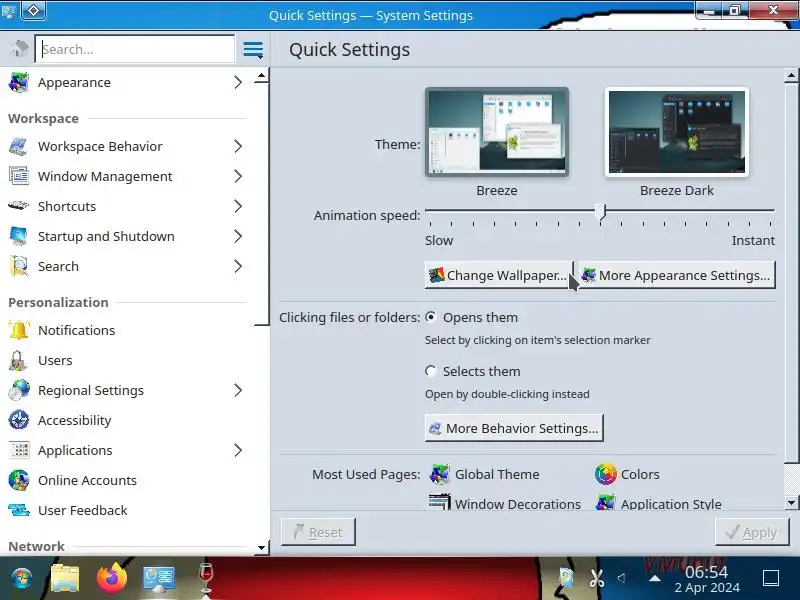Click the Notifications bell icon

19,330
